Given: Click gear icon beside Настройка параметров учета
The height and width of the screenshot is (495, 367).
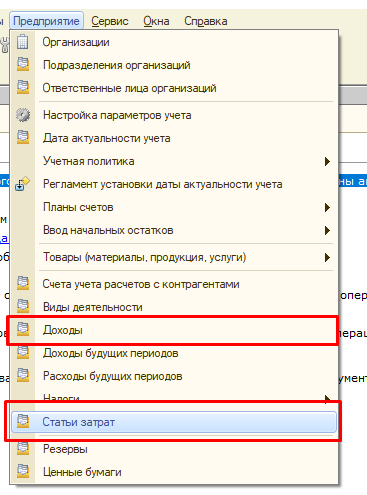Looking at the screenshot, I should pos(23,115).
